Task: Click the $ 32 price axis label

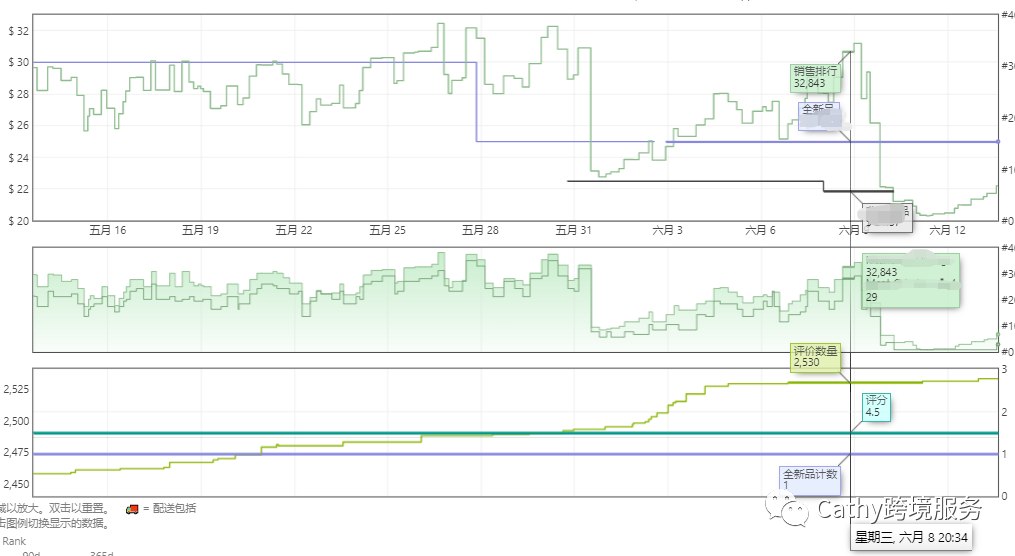Action: [19, 30]
